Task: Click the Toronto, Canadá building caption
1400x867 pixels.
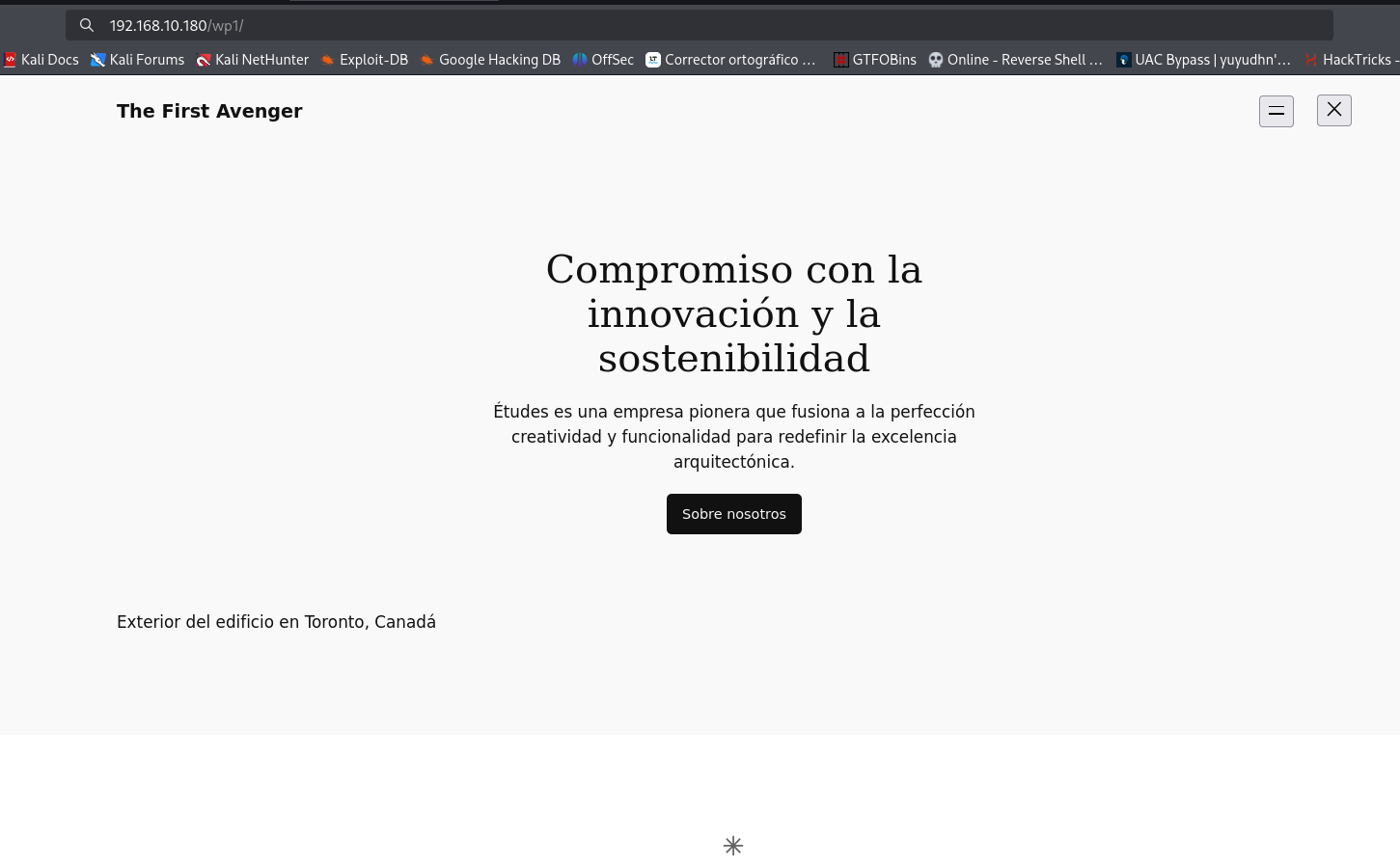Action: (276, 622)
